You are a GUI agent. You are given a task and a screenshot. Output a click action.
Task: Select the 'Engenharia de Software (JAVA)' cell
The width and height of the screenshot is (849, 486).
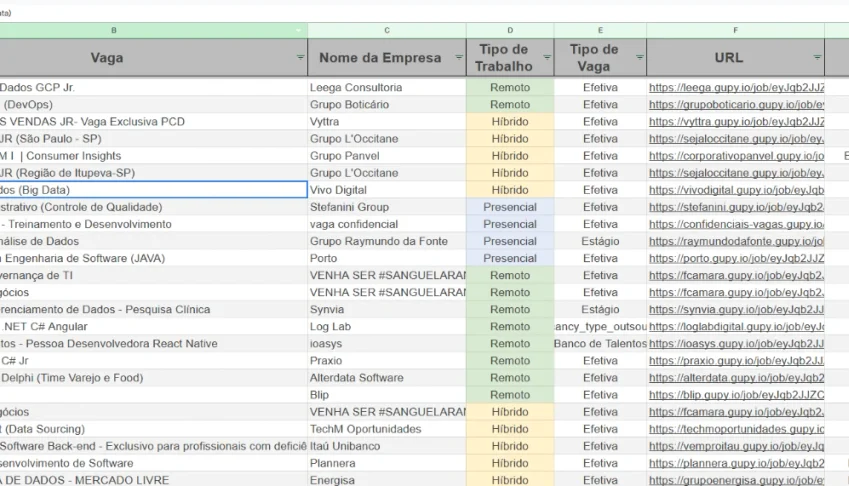point(153,258)
